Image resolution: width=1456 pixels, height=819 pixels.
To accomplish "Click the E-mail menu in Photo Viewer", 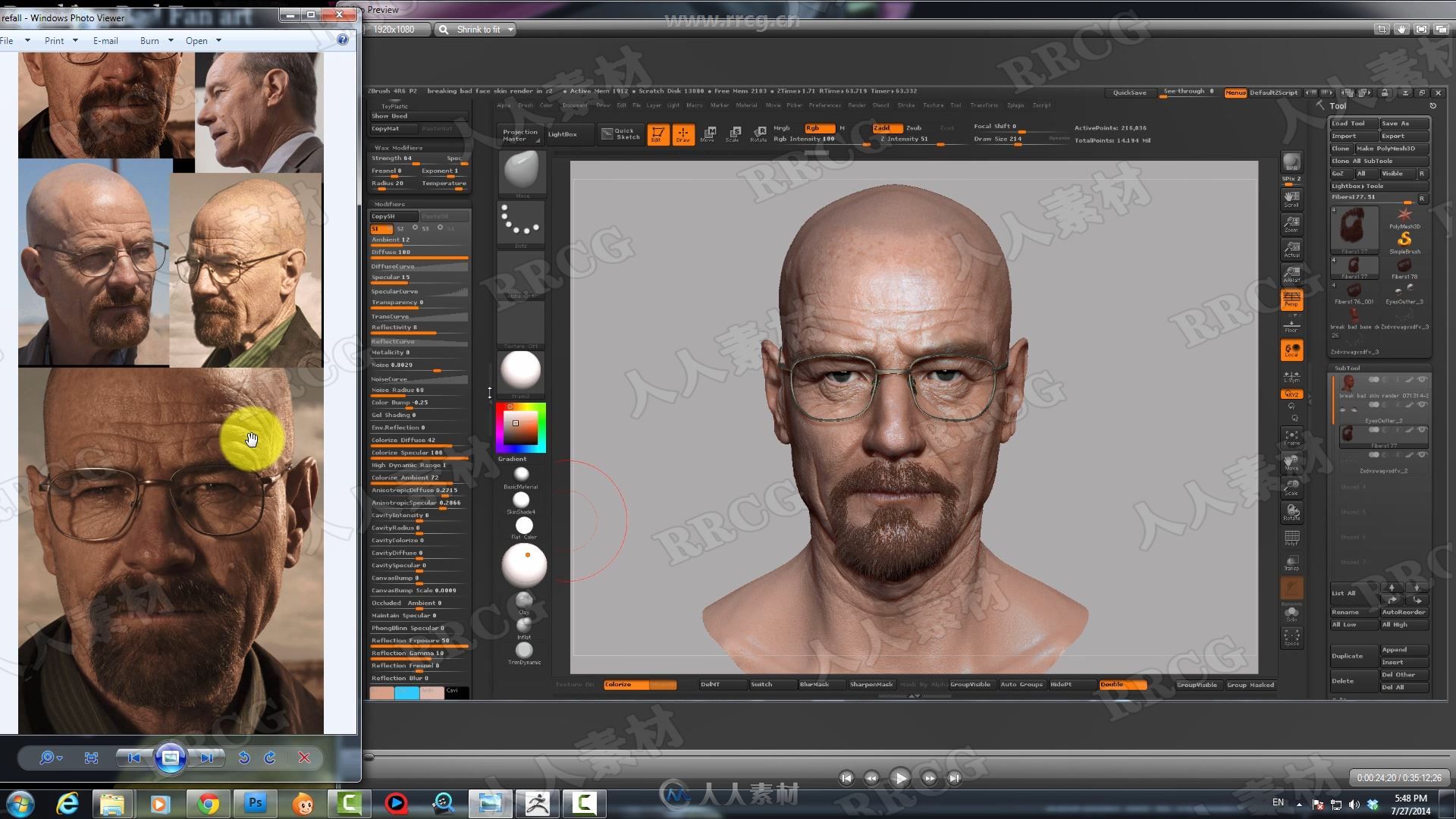I will click(105, 40).
